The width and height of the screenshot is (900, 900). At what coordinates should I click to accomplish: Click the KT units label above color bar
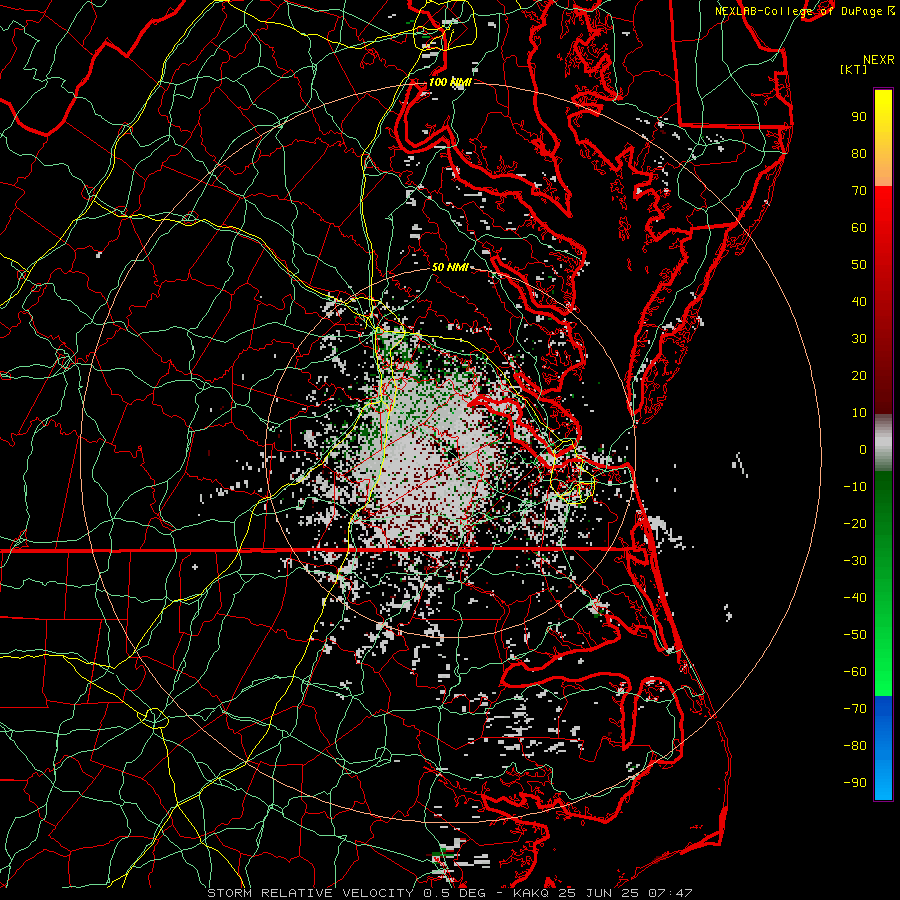click(x=853, y=69)
